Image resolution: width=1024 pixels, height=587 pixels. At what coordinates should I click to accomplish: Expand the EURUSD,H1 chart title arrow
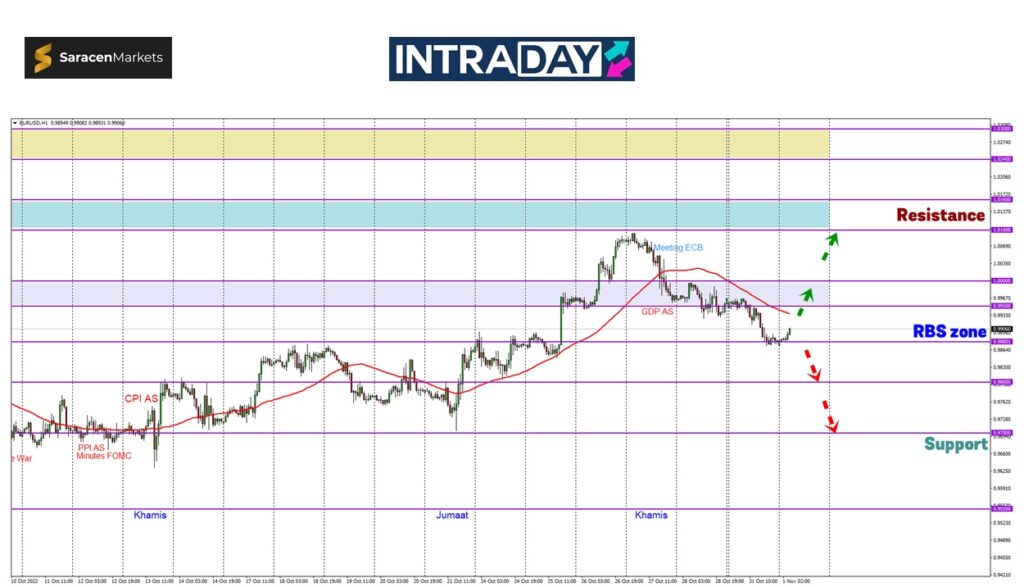(x=15, y=123)
